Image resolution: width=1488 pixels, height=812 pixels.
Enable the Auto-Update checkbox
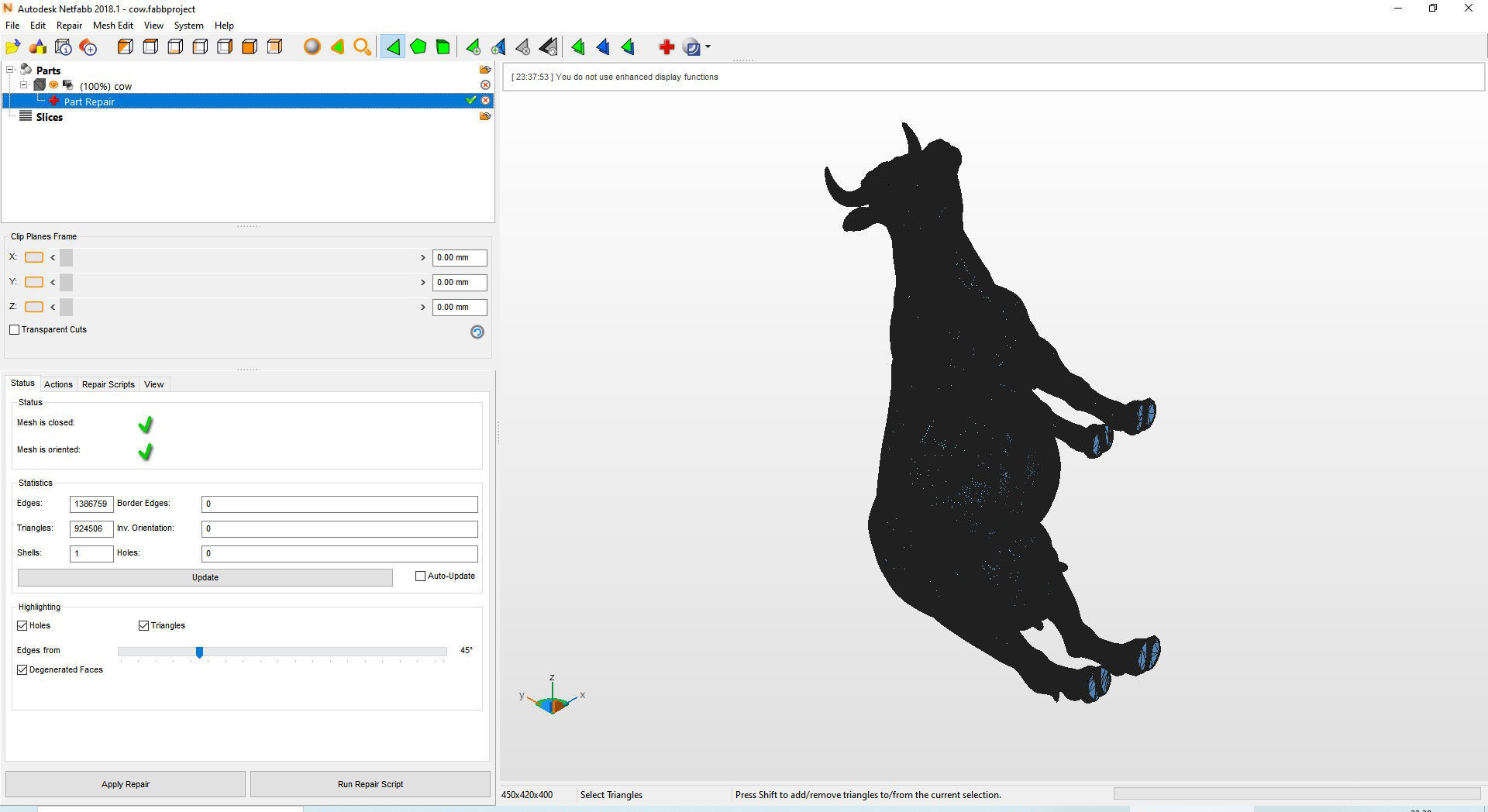[421, 576]
